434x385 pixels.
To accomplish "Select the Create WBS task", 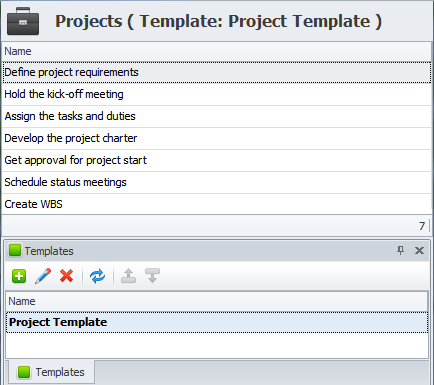I will coord(216,204).
